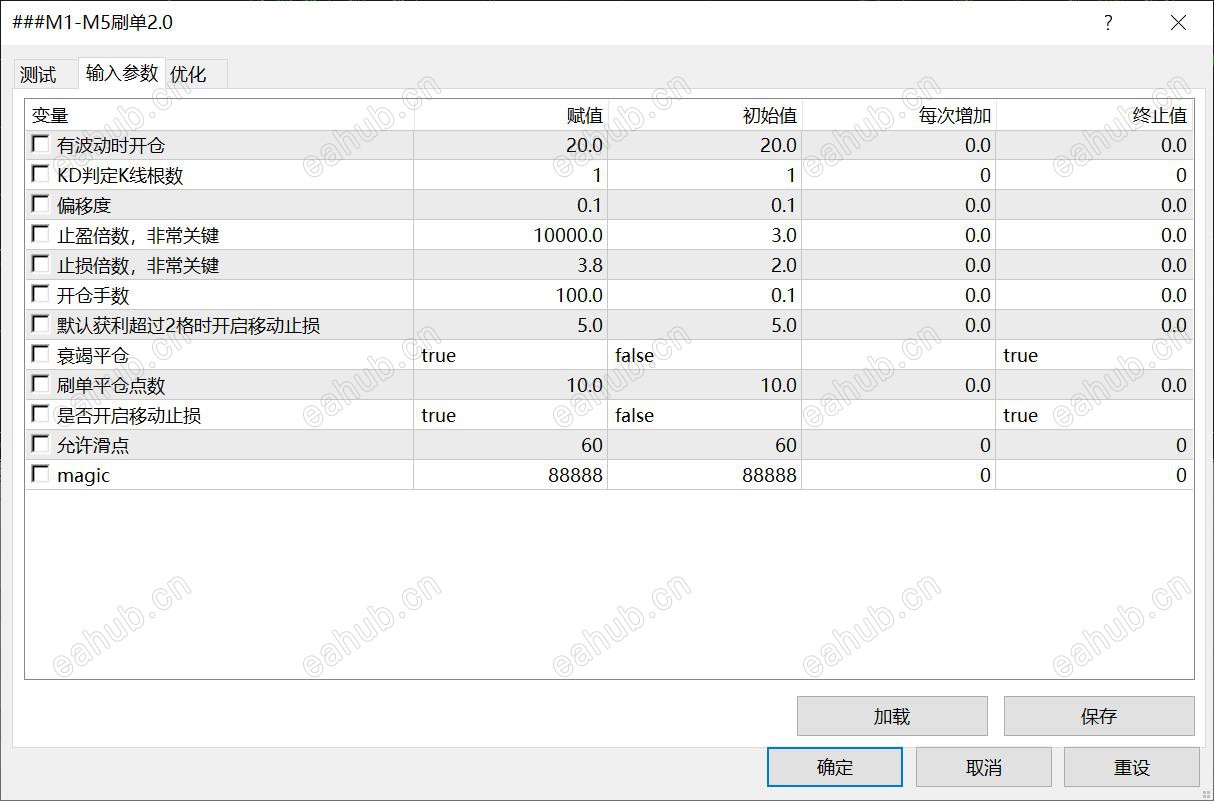Tick checkbox for 默认获利超过2格时开启移动止损

40,324
